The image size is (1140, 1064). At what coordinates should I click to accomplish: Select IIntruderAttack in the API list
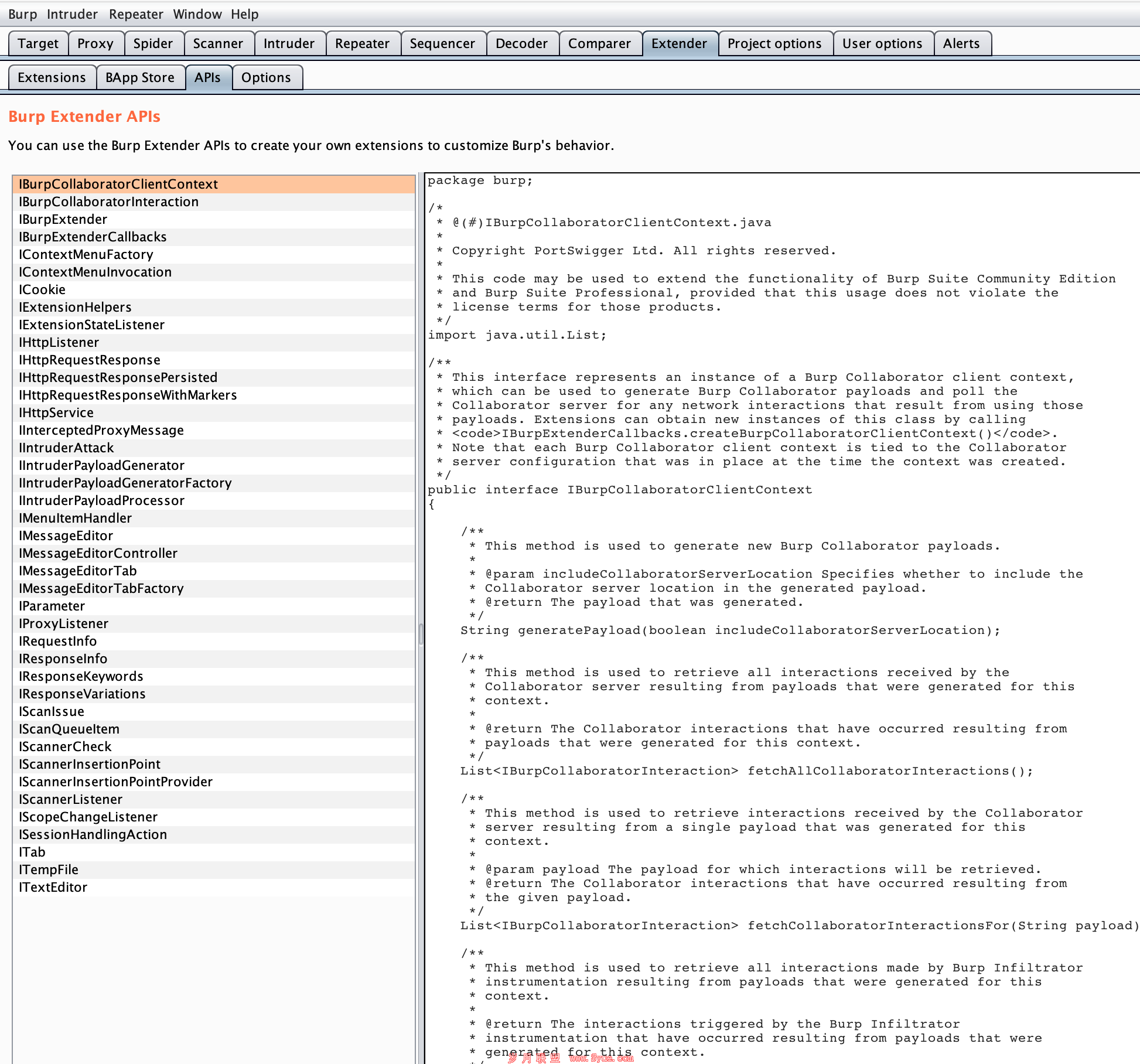(x=214, y=448)
